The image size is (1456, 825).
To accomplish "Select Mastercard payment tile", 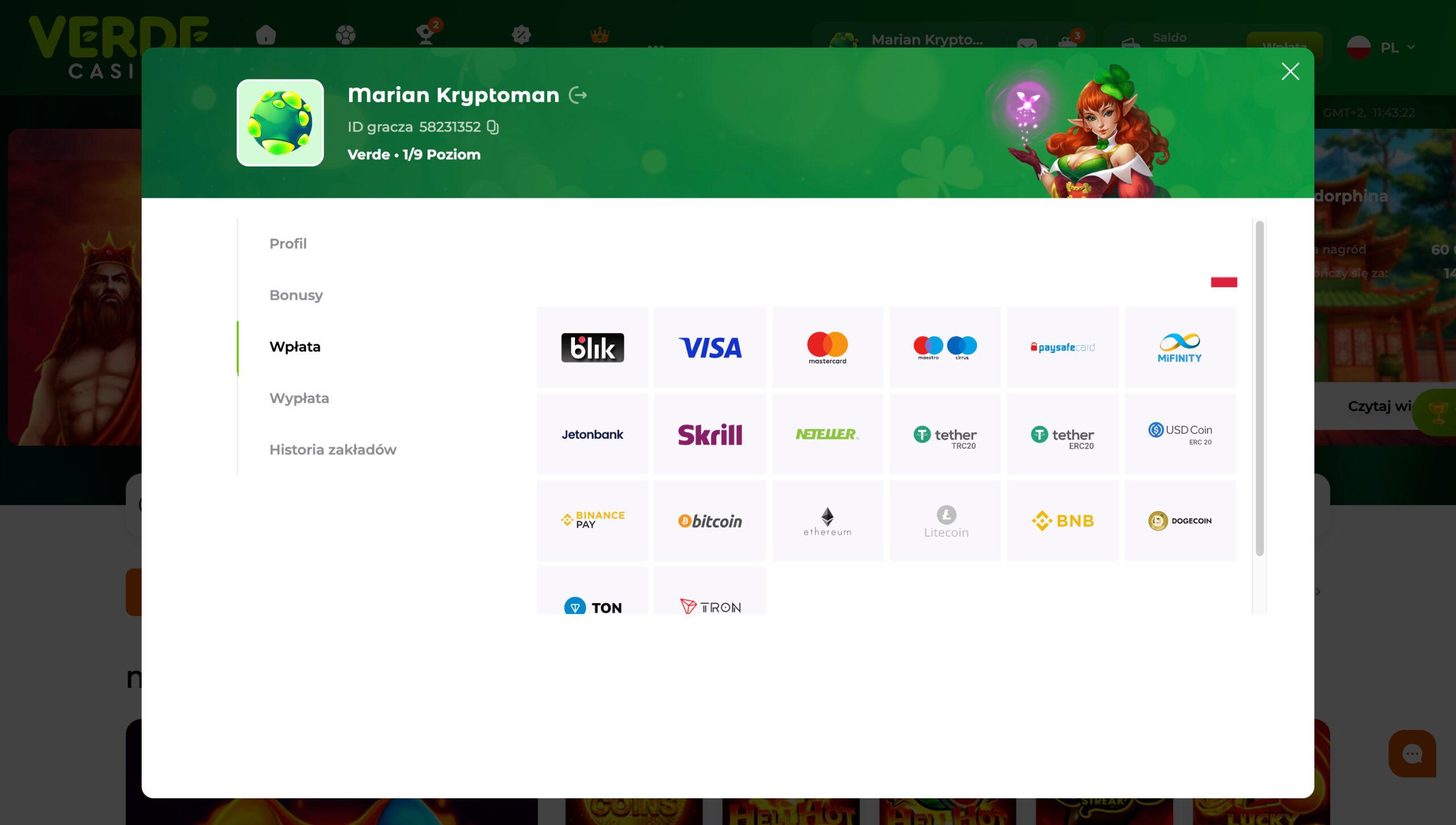I will tap(827, 347).
